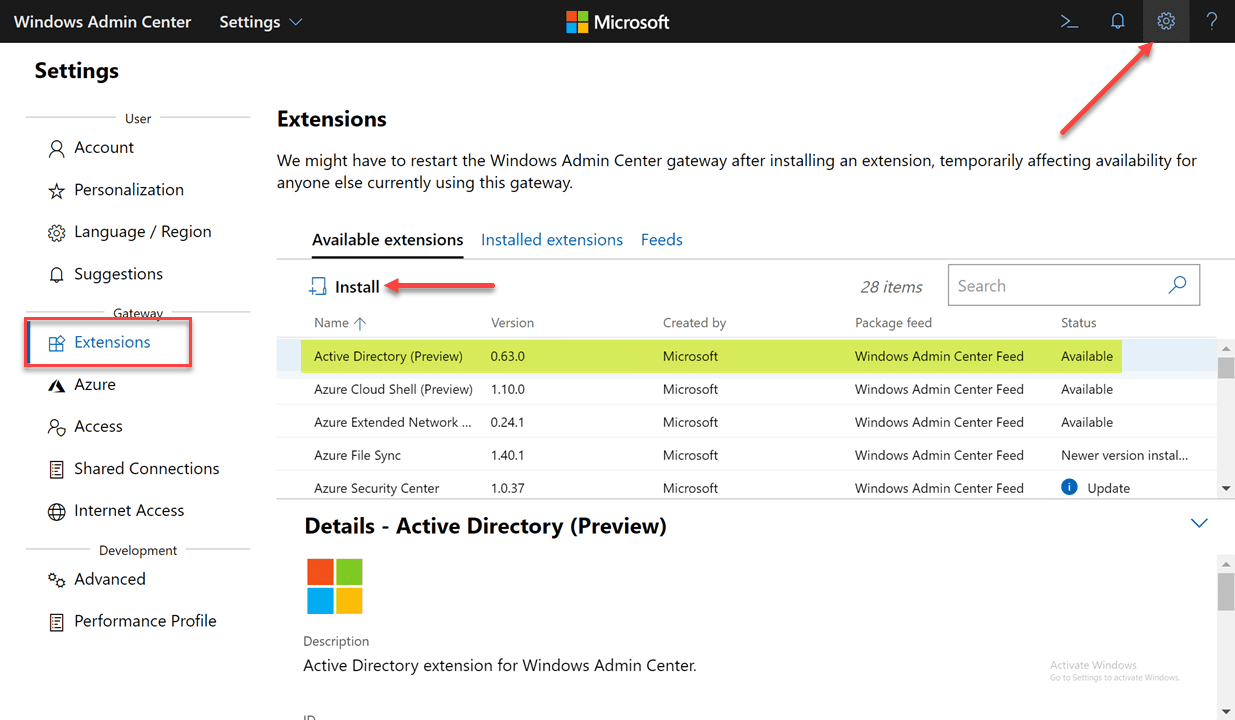Click the Install button
Viewport: 1235px width, 720px height.
click(x=344, y=286)
